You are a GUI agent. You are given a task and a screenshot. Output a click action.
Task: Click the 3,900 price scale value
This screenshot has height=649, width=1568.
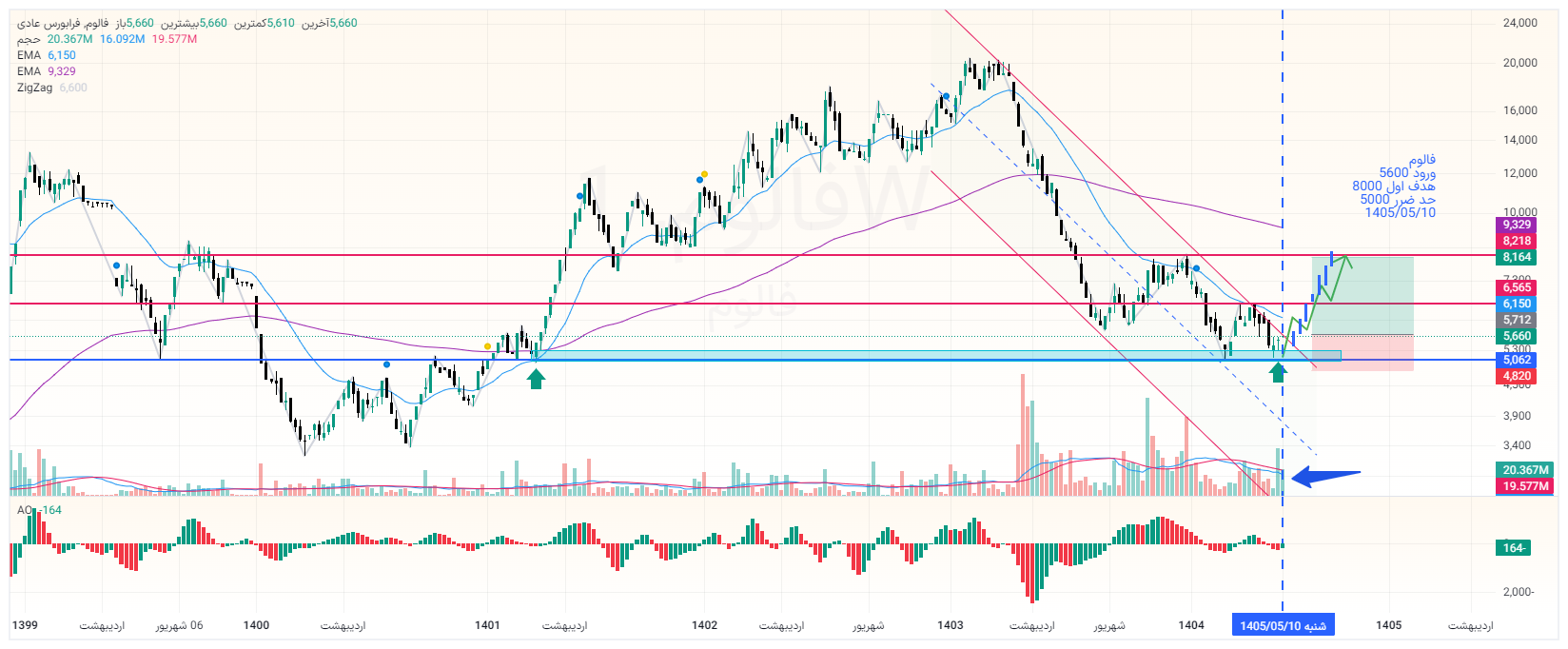click(x=1517, y=416)
